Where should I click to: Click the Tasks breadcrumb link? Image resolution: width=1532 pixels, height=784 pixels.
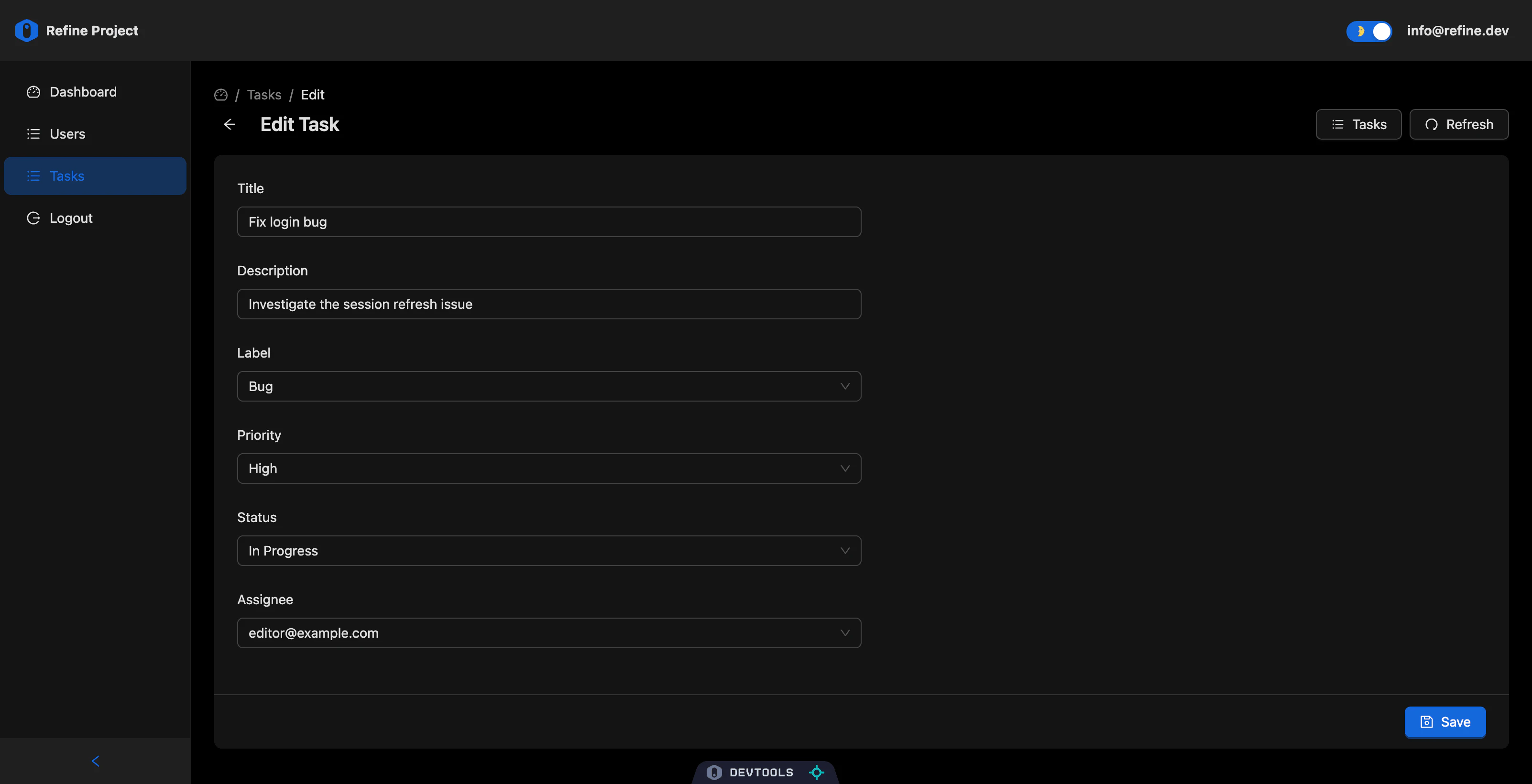click(264, 95)
